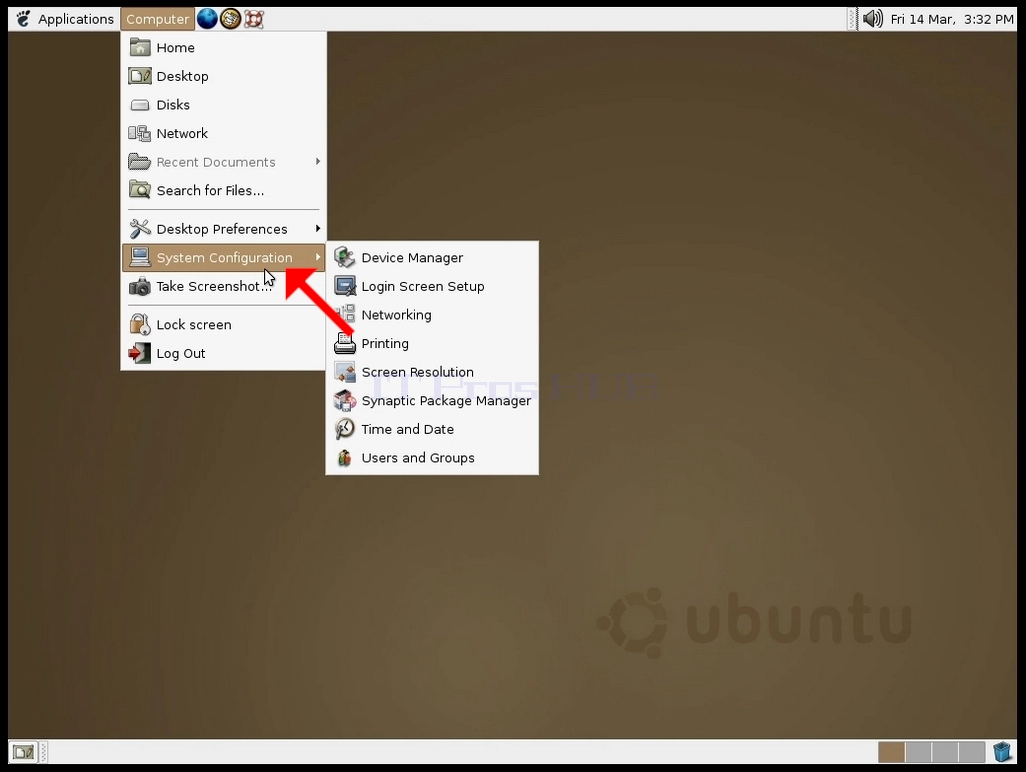Collapse the System Configuration submenu entry

point(224,258)
